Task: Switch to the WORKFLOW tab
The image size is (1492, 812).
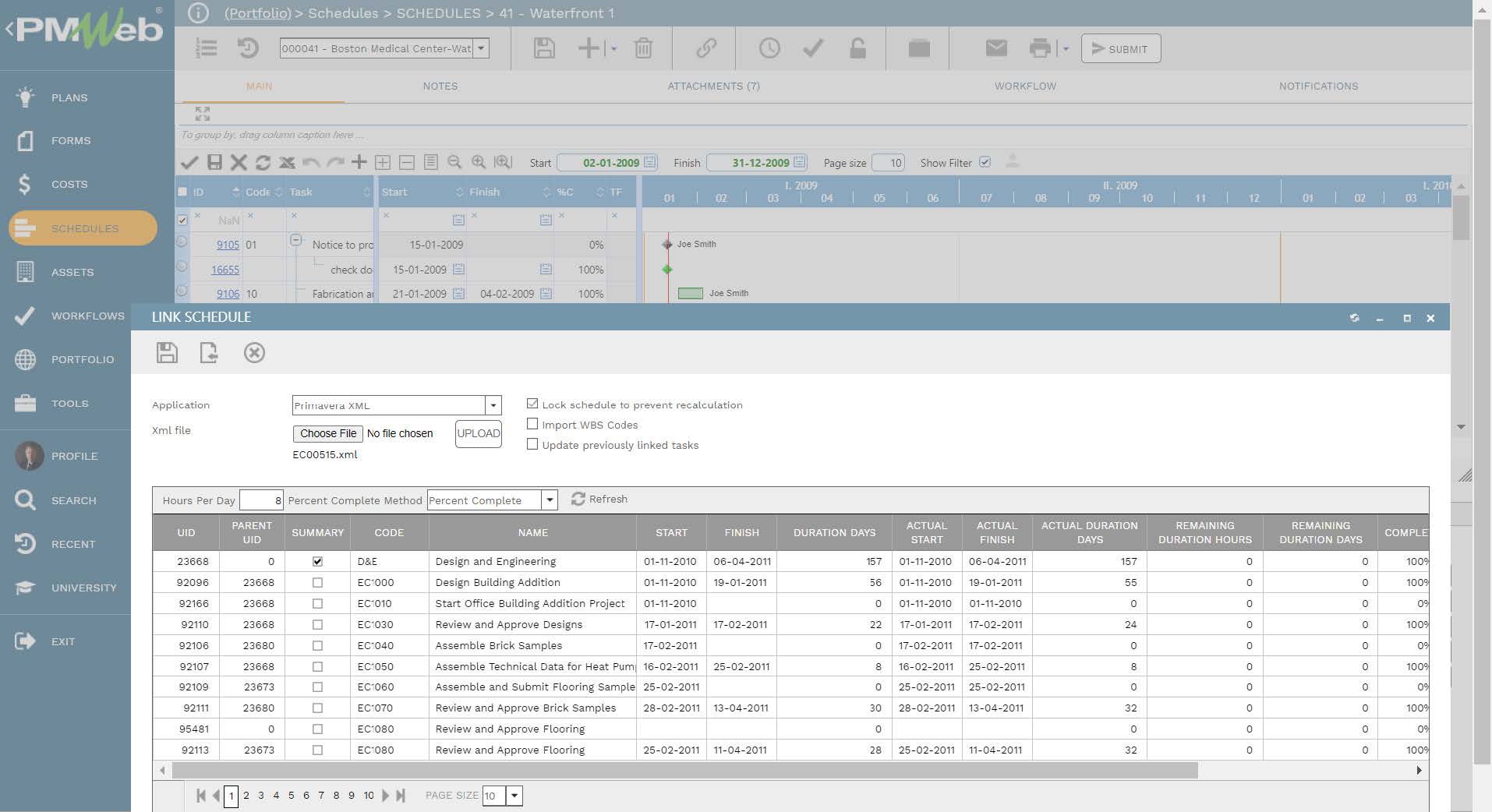Action: click(1025, 86)
